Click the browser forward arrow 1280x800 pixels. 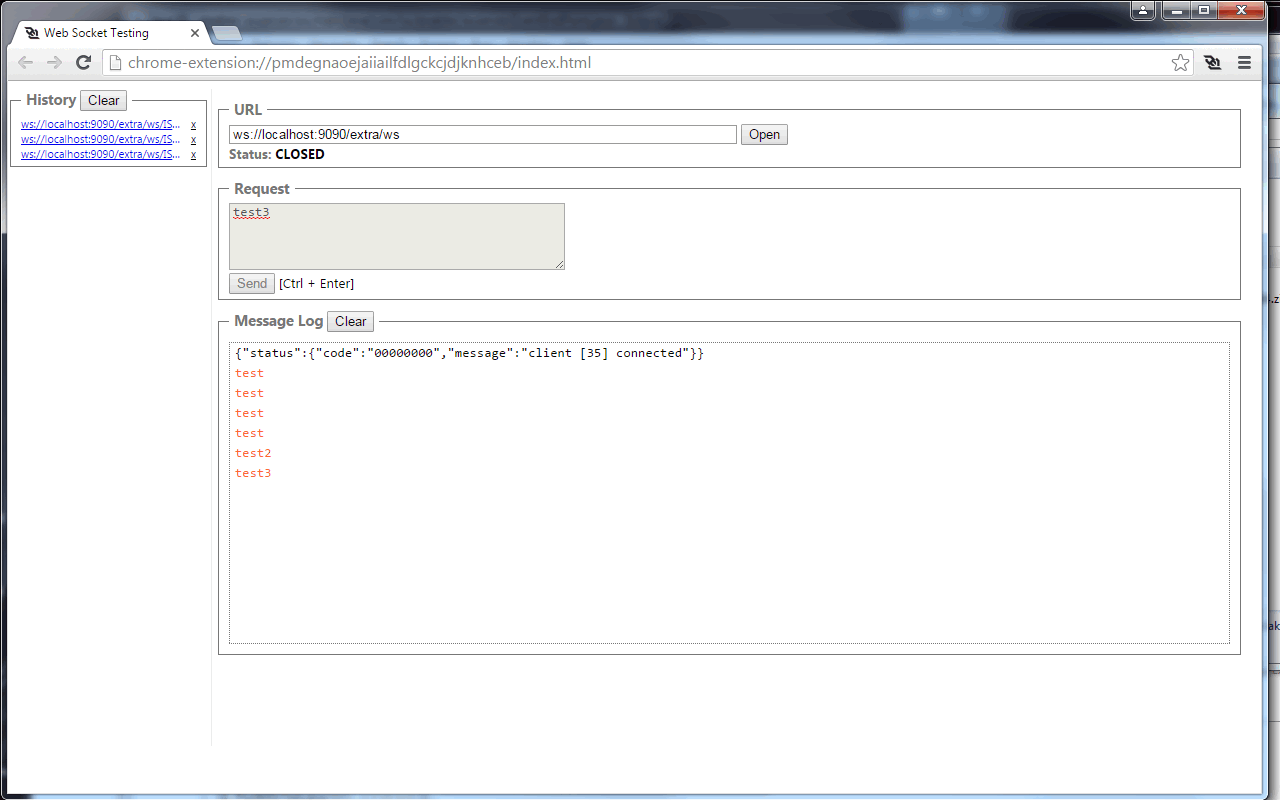pyautogui.click(x=53, y=62)
